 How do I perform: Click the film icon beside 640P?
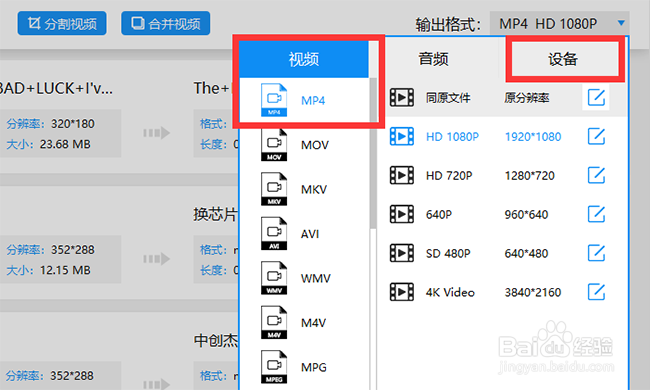[x=402, y=214]
